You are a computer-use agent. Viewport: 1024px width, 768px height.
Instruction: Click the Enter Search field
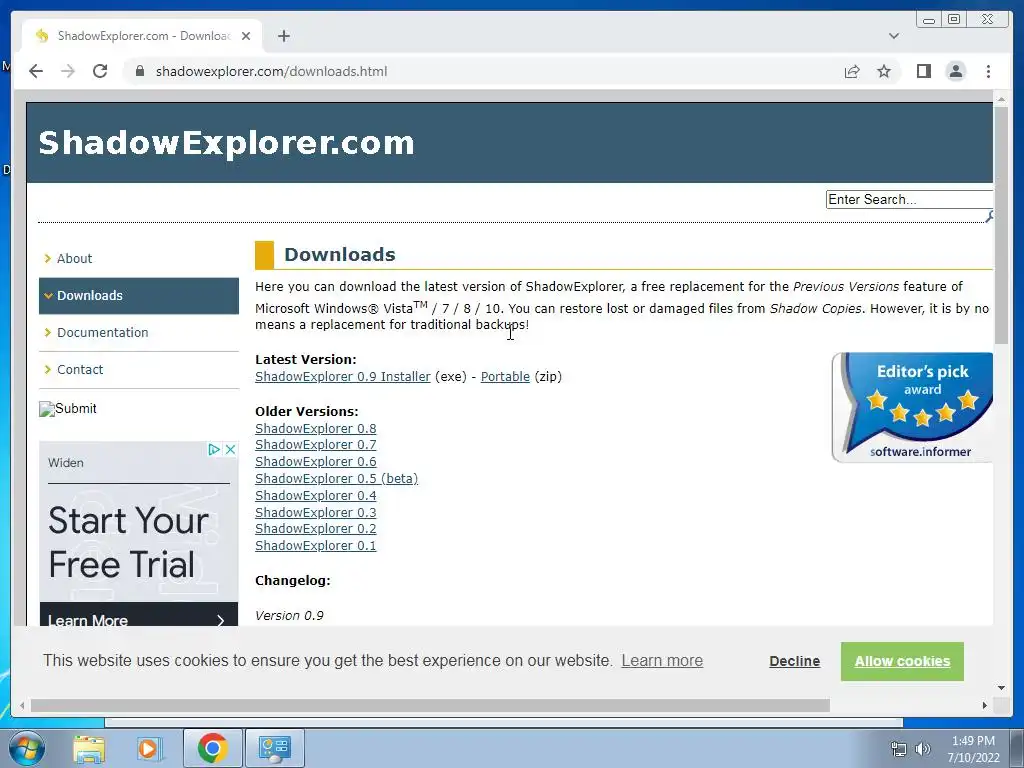click(x=909, y=199)
